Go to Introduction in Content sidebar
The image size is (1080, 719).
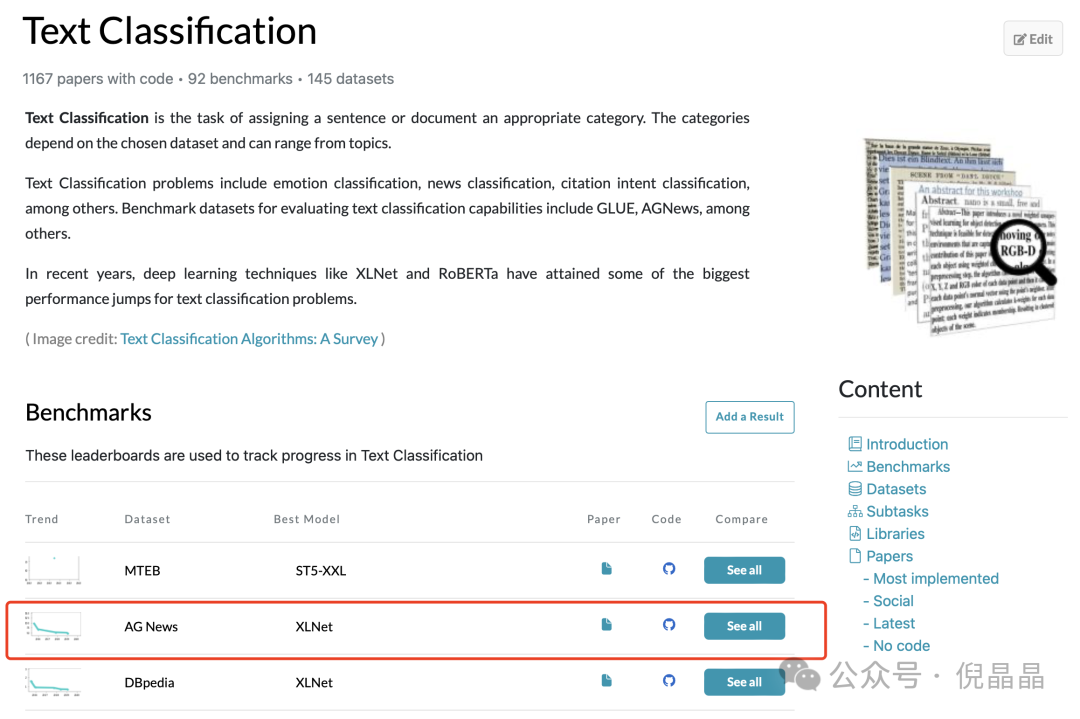[906, 444]
